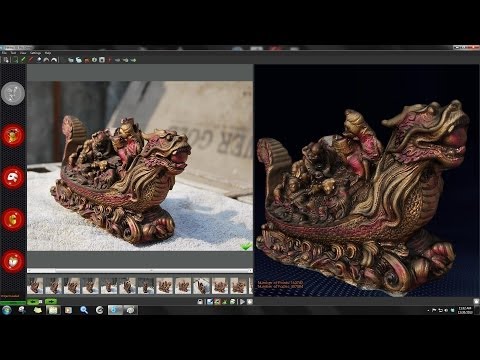The height and width of the screenshot is (360, 480).
Task: Select the green pen marking tool
Action: pyautogui.click(x=23, y=60)
